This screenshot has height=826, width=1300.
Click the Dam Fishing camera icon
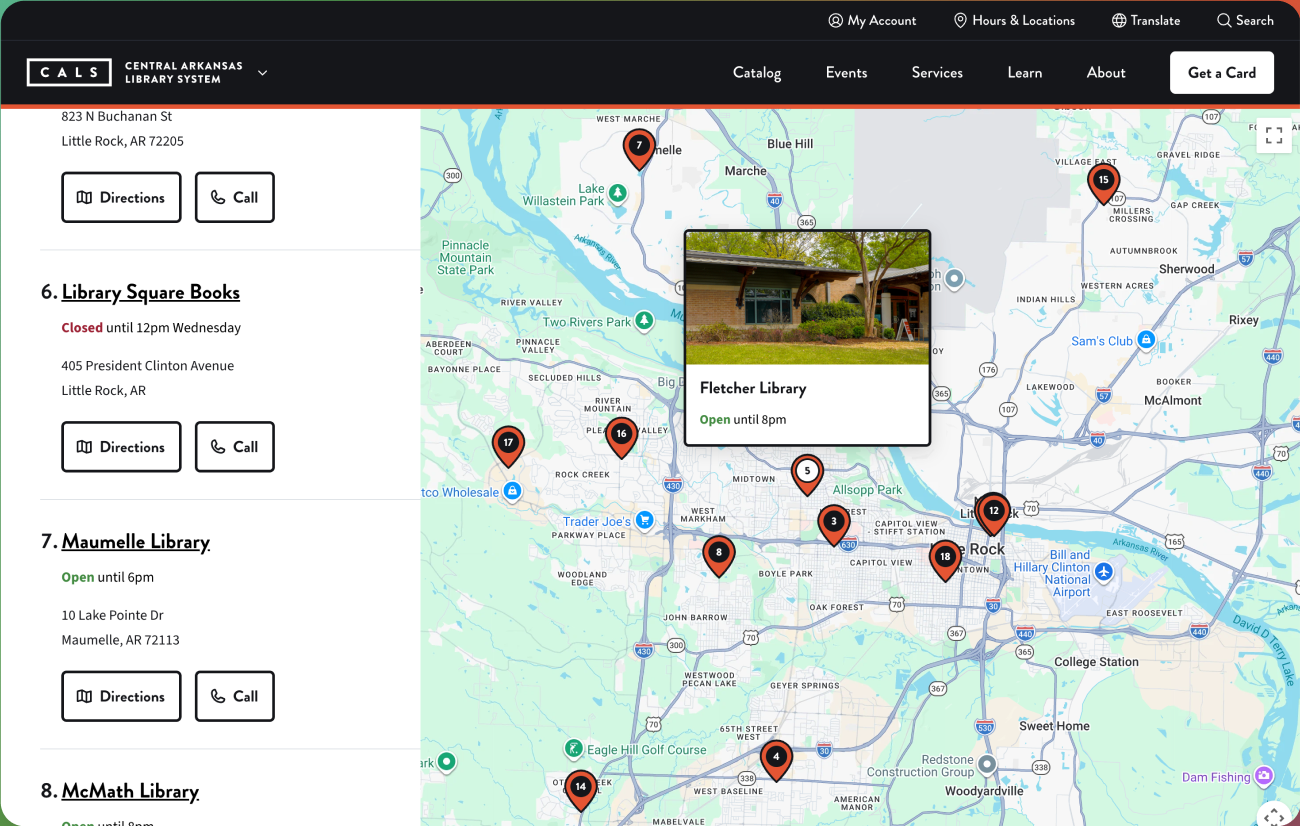tap(1265, 776)
